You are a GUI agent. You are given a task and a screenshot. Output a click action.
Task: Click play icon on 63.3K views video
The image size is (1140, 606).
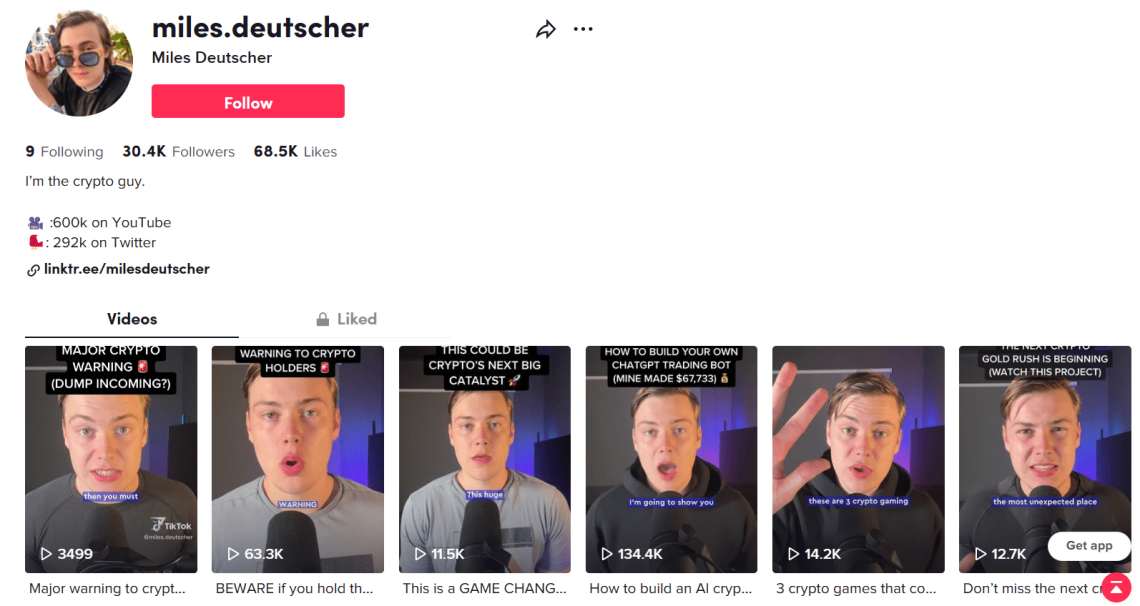pos(233,554)
